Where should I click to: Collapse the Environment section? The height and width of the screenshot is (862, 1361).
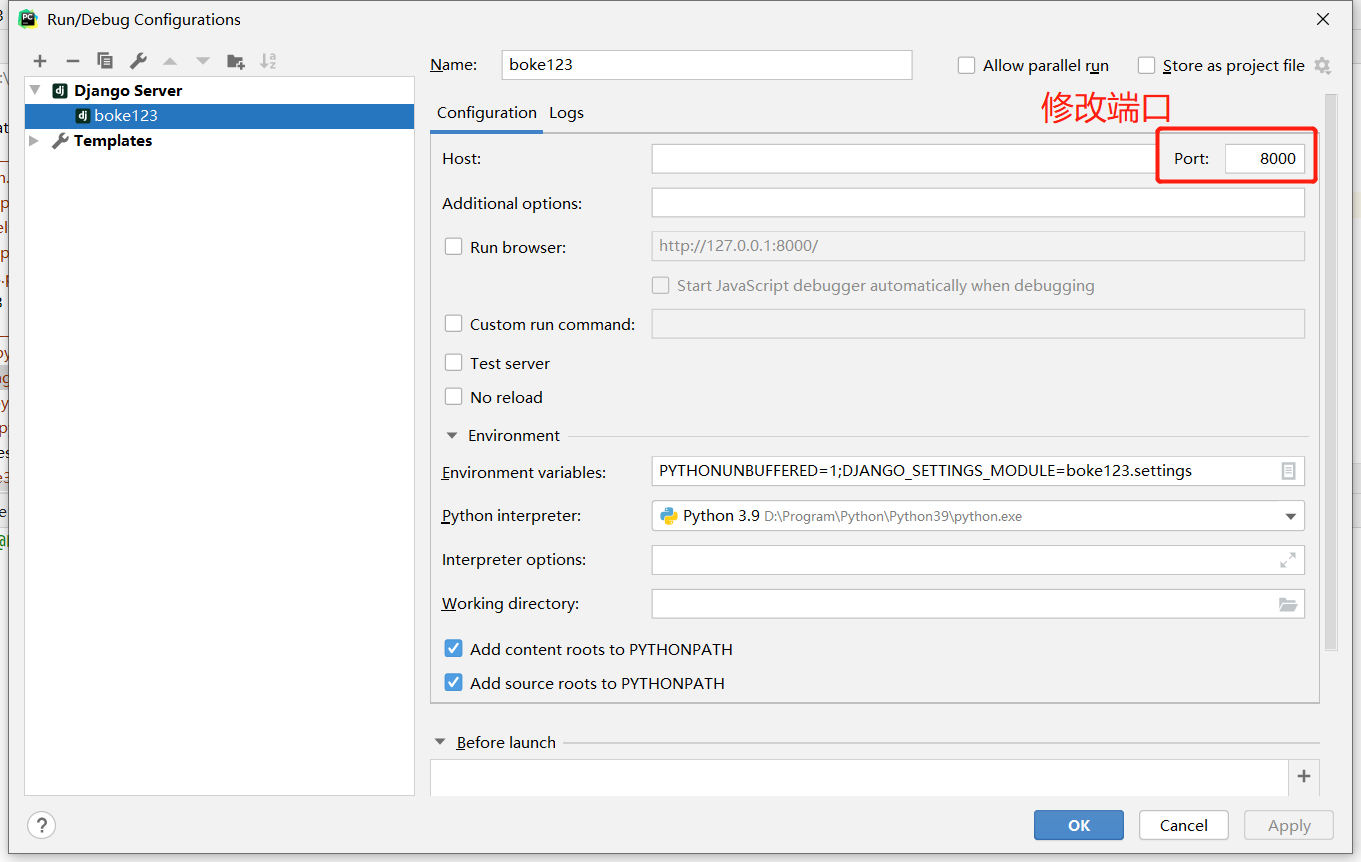coord(451,436)
